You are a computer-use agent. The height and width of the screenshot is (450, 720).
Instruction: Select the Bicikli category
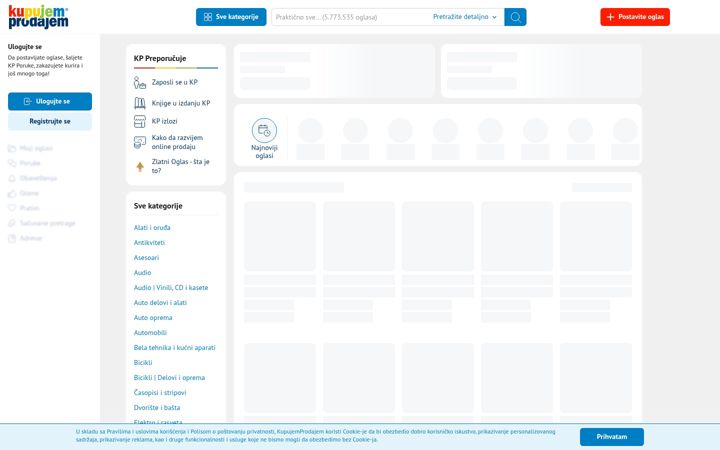[x=143, y=363]
